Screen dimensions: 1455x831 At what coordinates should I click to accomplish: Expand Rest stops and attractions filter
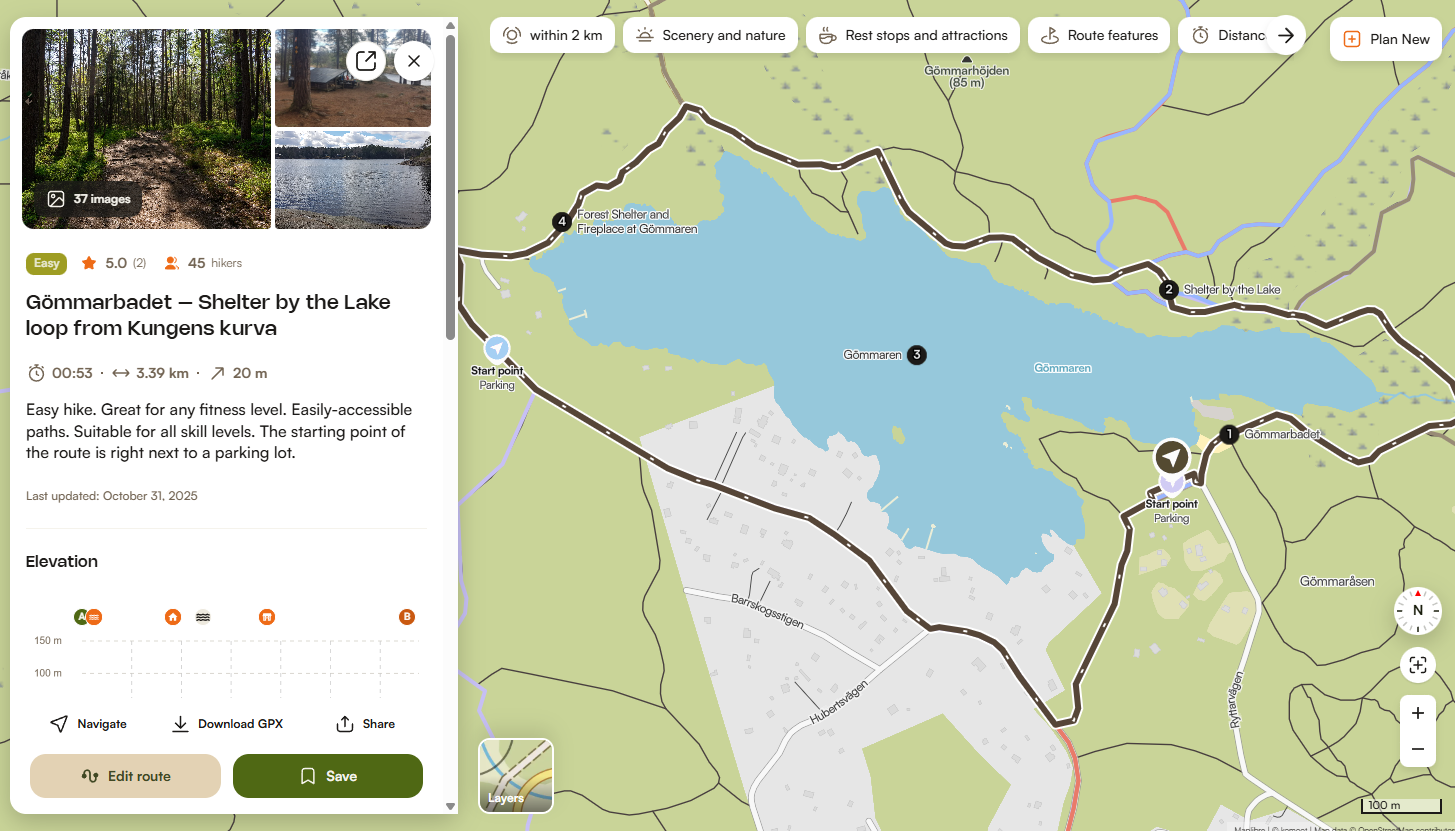click(912, 35)
